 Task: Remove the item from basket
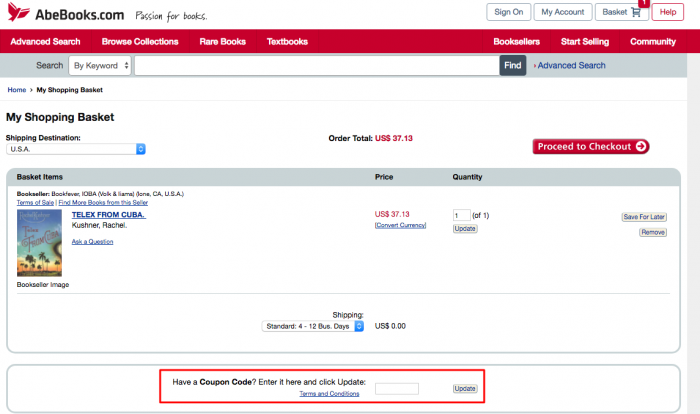tap(653, 232)
